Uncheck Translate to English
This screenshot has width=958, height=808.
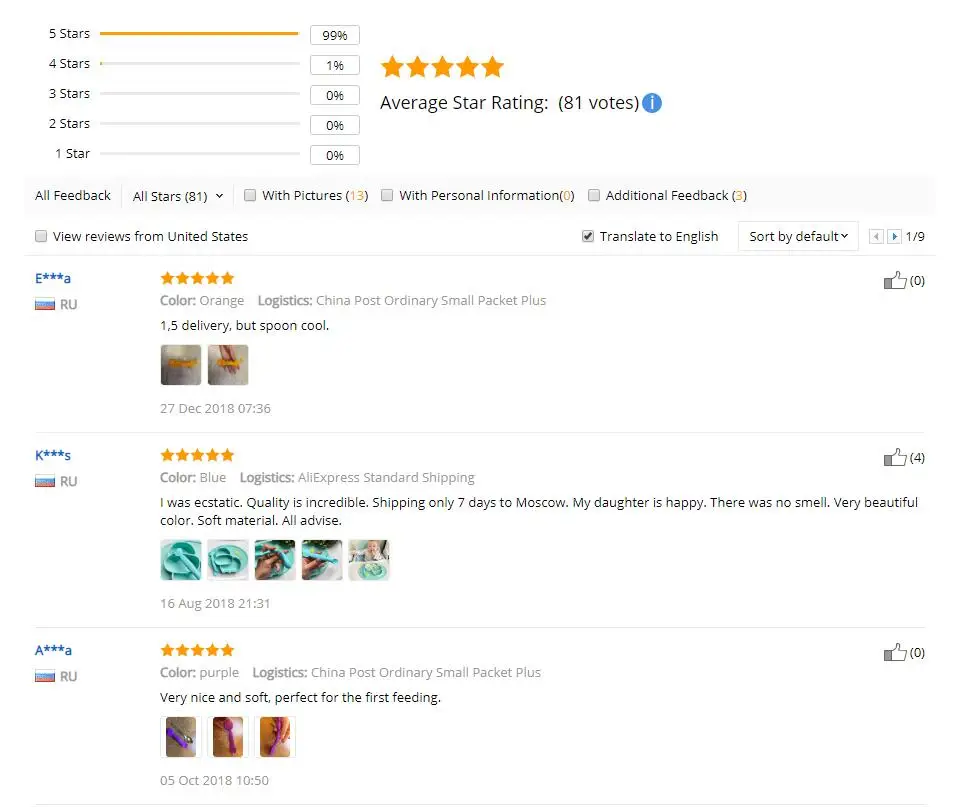[588, 236]
